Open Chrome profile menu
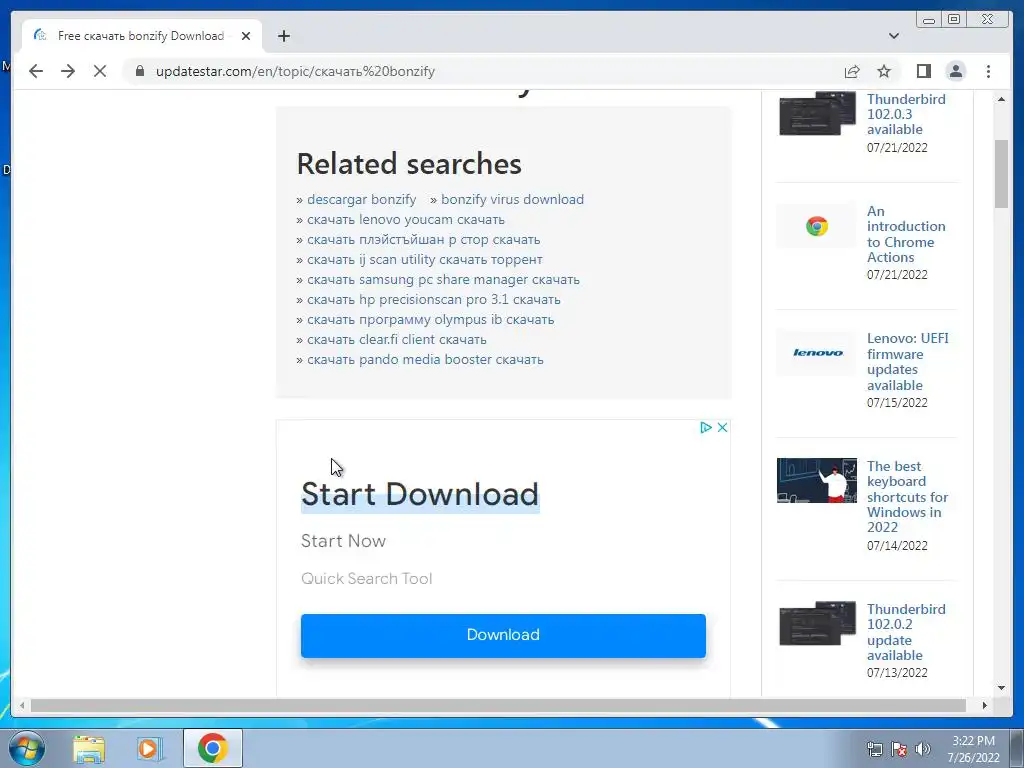Viewport: 1024px width, 768px height. click(x=955, y=71)
